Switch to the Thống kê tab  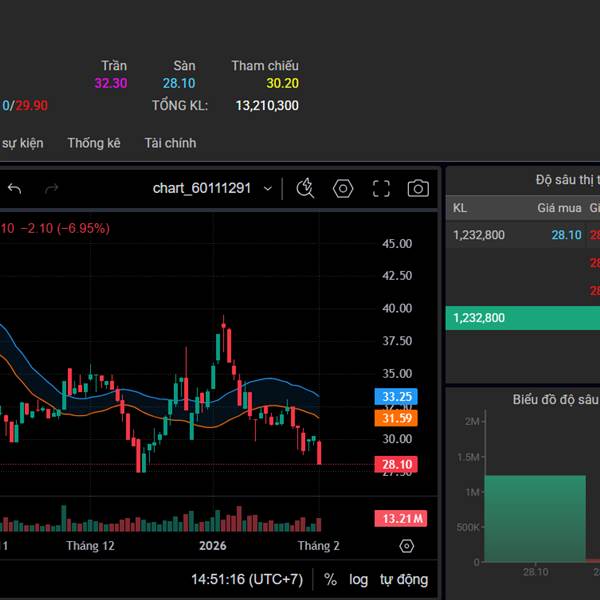click(94, 143)
